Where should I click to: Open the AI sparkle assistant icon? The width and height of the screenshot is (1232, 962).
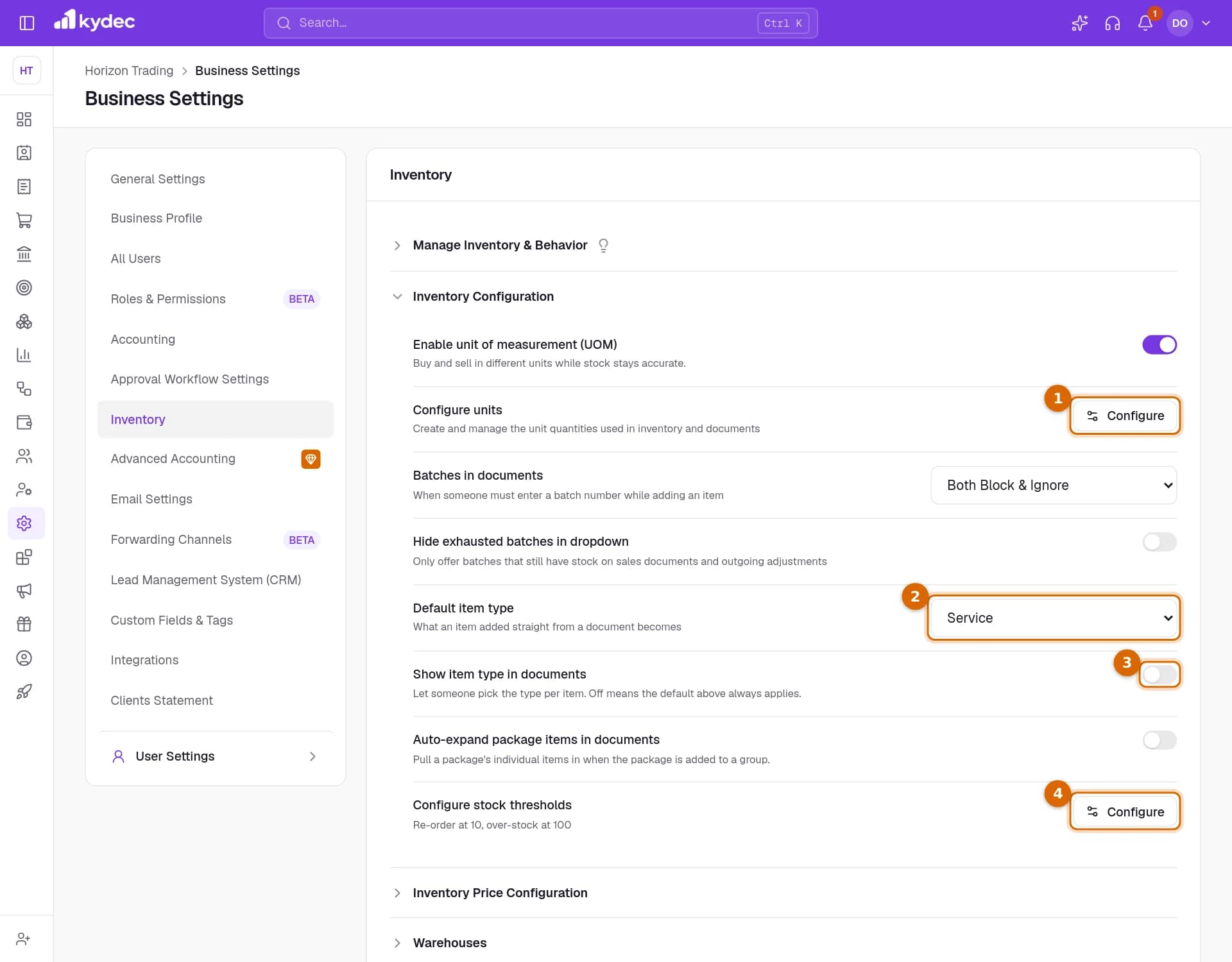click(x=1079, y=23)
